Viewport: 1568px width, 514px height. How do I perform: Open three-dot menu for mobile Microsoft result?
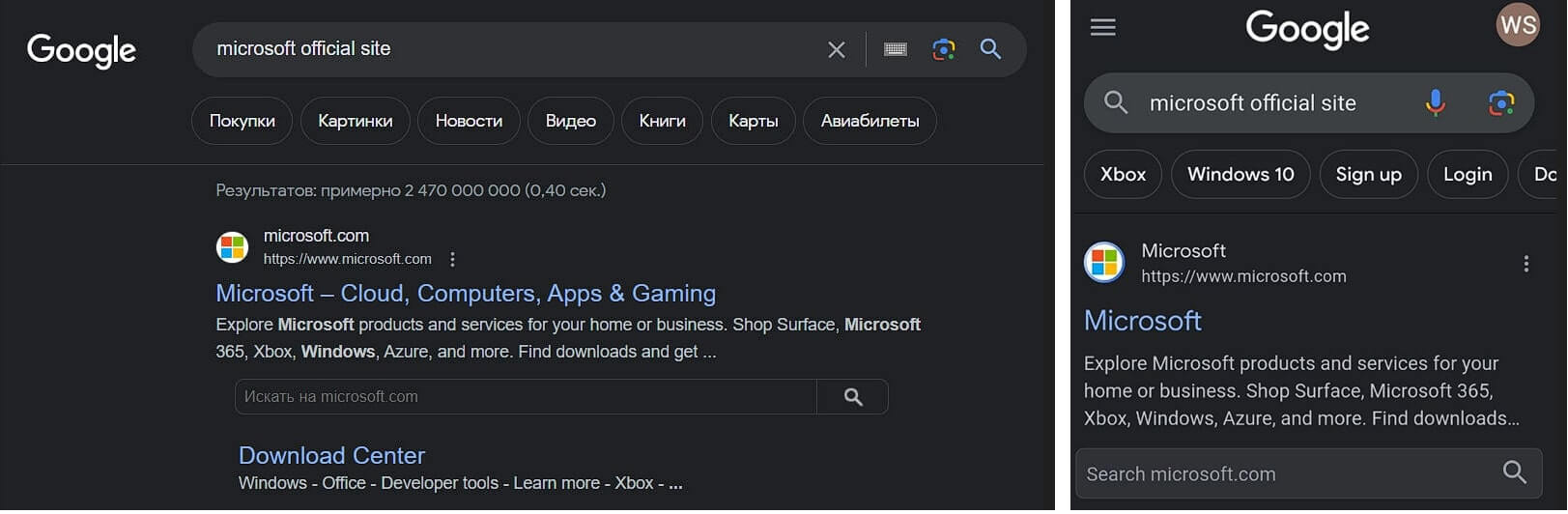(x=1526, y=264)
